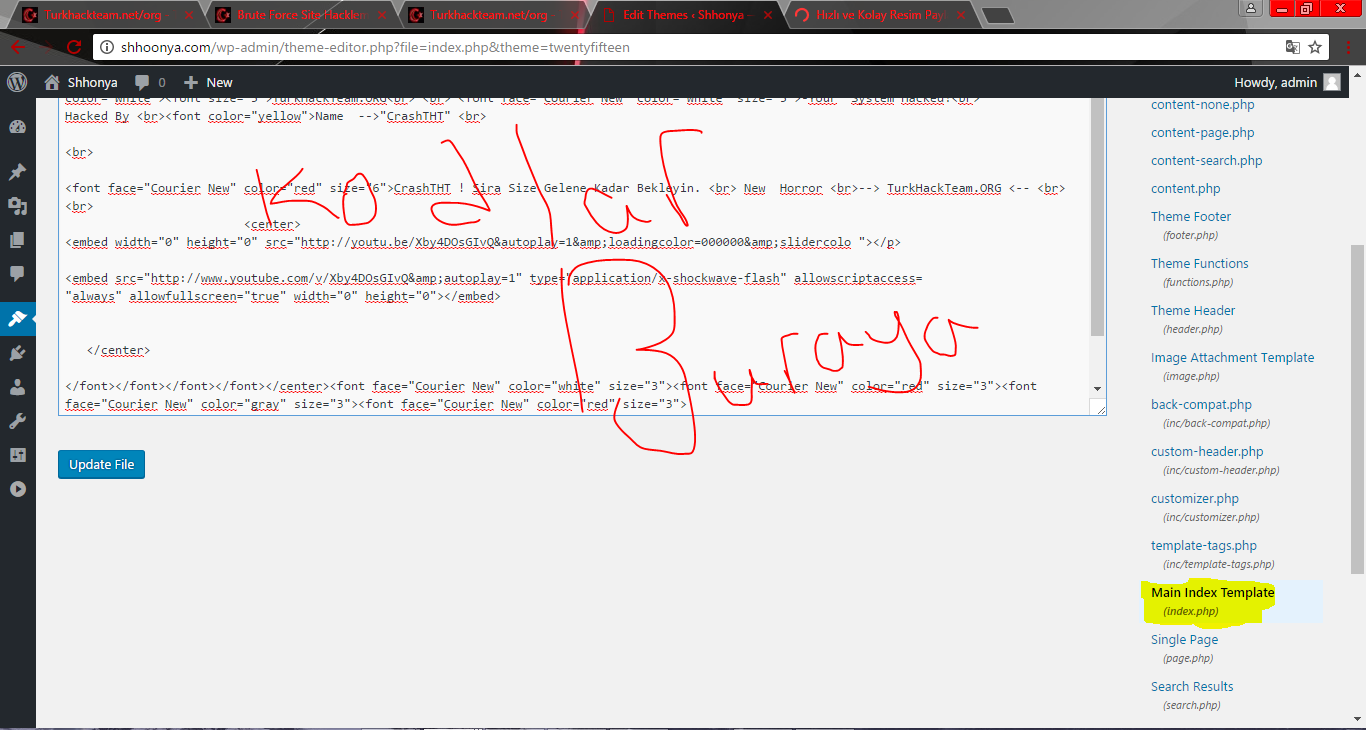Open the Pages sidebar icon
Screen dimensions: 1366x730
pyautogui.click(x=17, y=240)
